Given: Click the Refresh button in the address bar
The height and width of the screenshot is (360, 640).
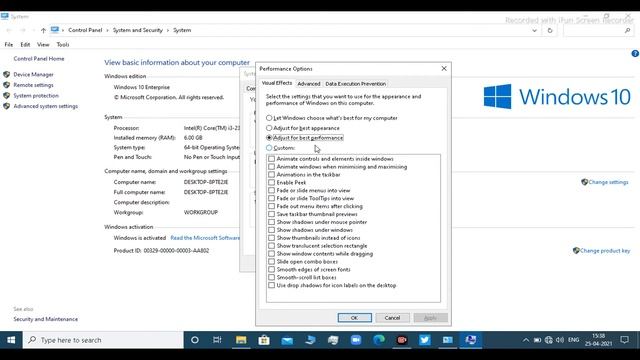Looking at the screenshot, I should point(550,31).
